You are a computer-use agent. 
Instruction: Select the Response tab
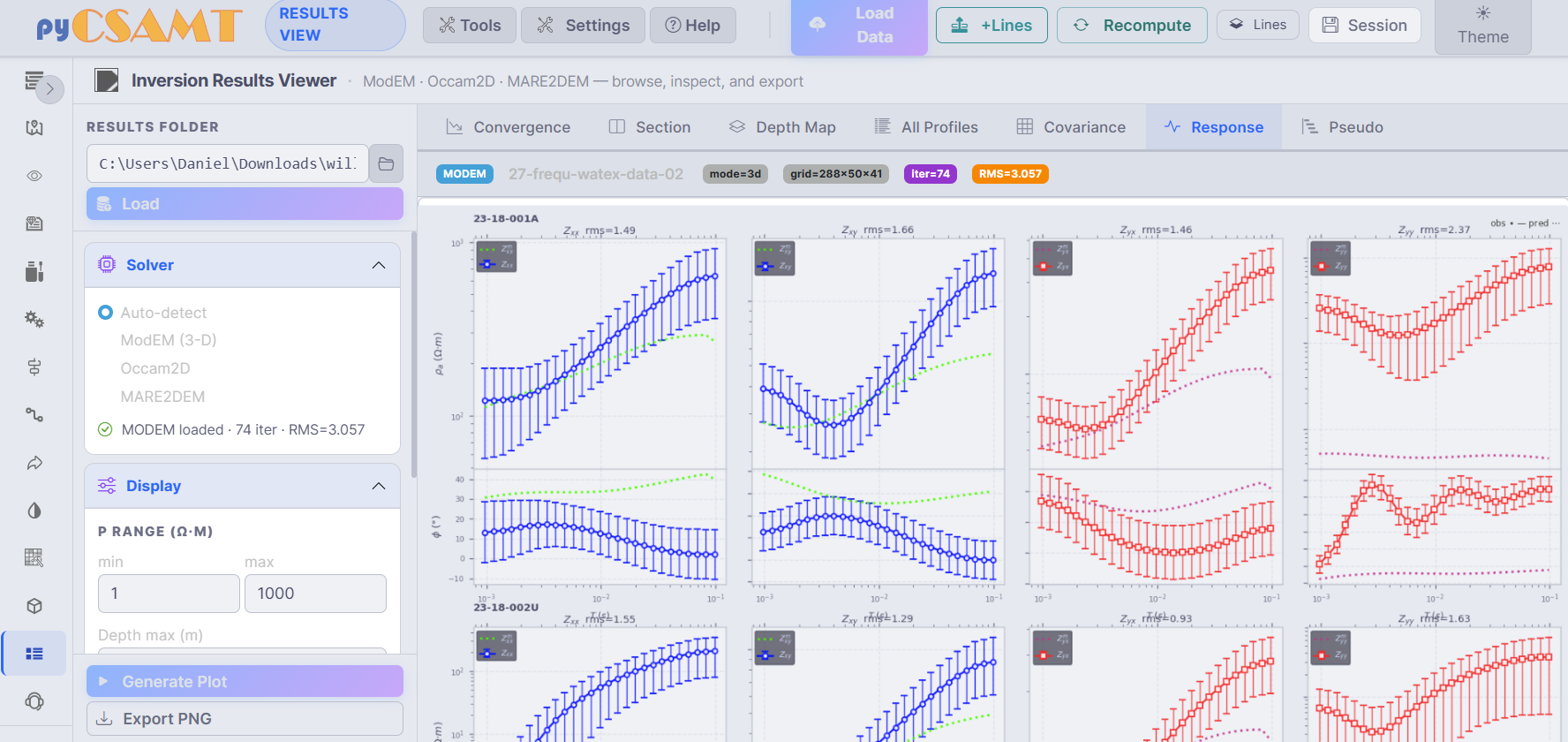point(1214,127)
